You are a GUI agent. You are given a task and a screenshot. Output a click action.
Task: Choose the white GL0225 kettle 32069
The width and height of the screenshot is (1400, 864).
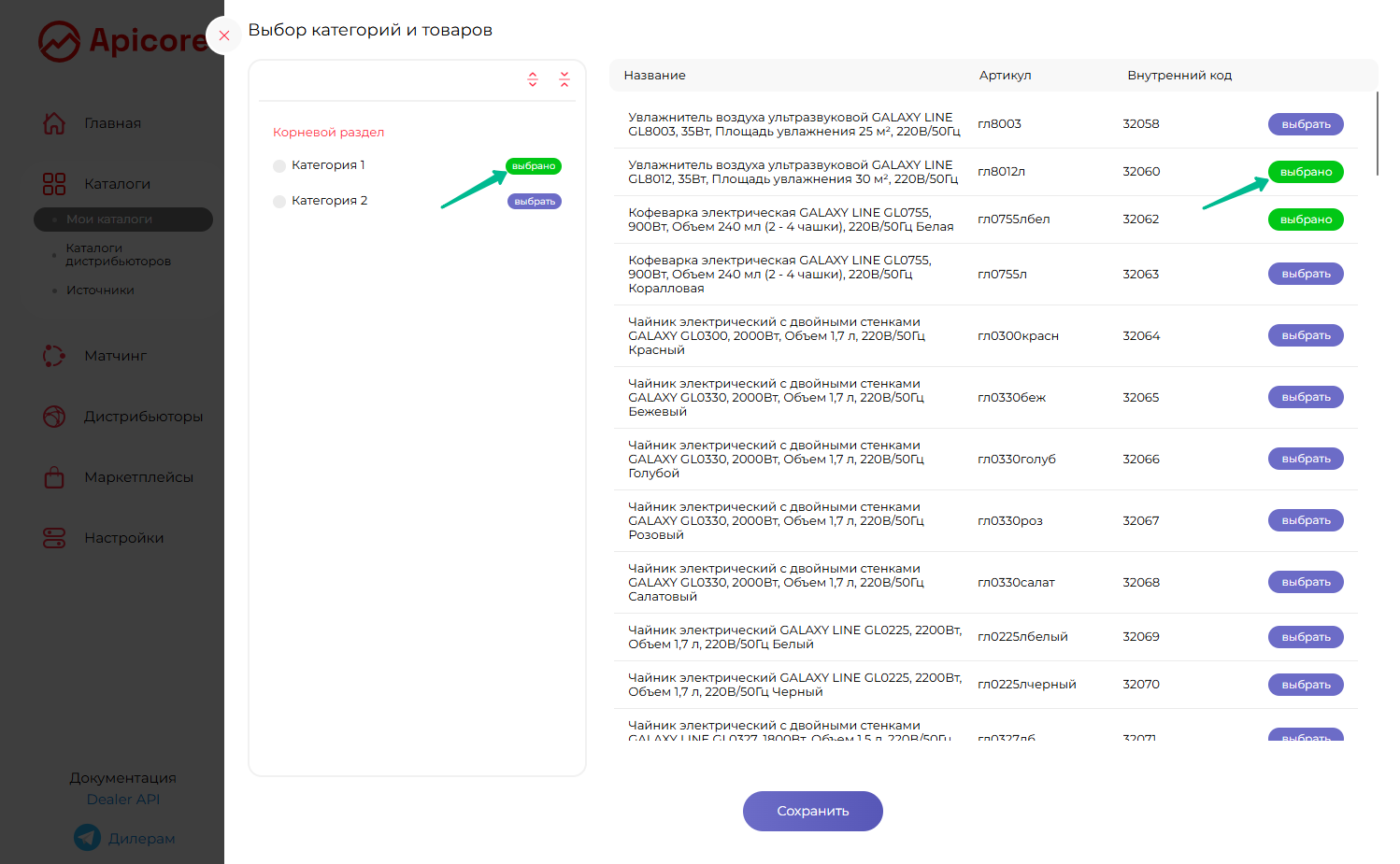click(x=1306, y=637)
